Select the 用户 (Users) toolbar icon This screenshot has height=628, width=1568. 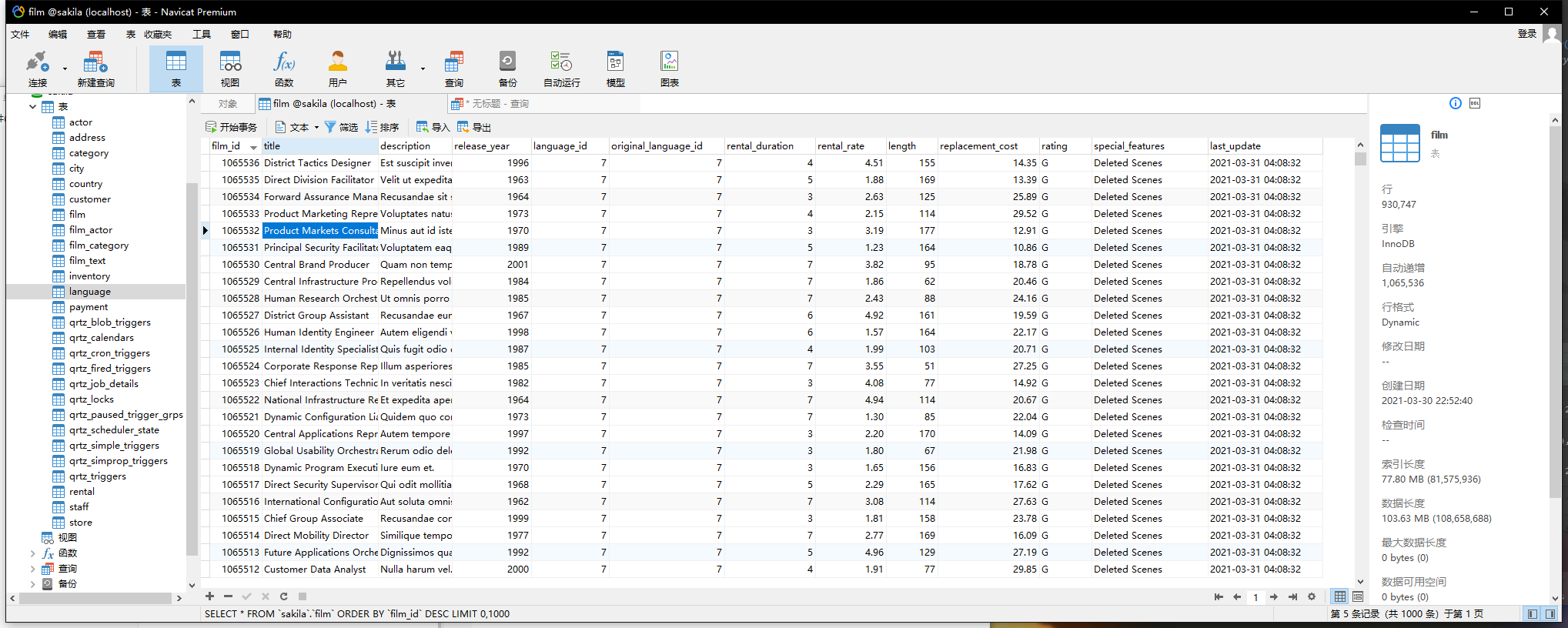click(x=337, y=68)
